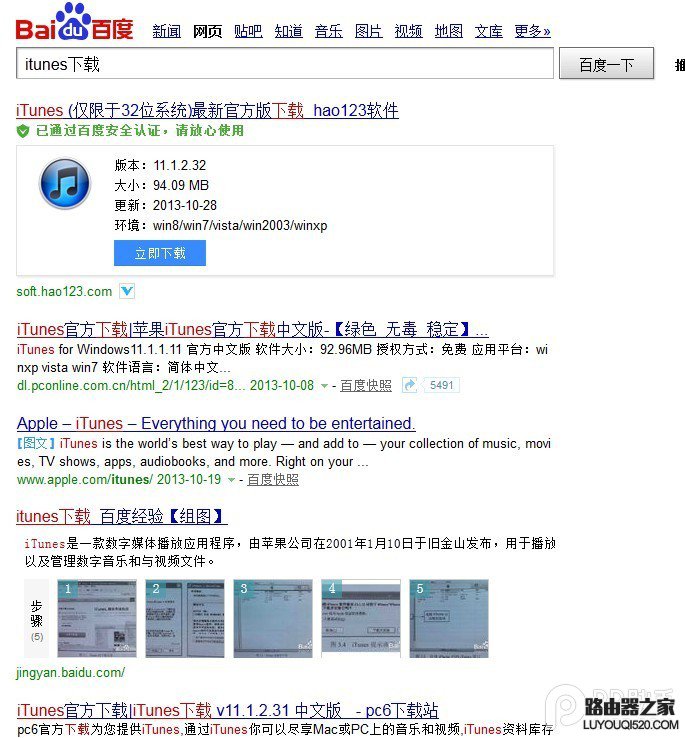Screen dimensions: 685x738
Task: Switch to the 音乐 tab
Action: [x=329, y=31]
